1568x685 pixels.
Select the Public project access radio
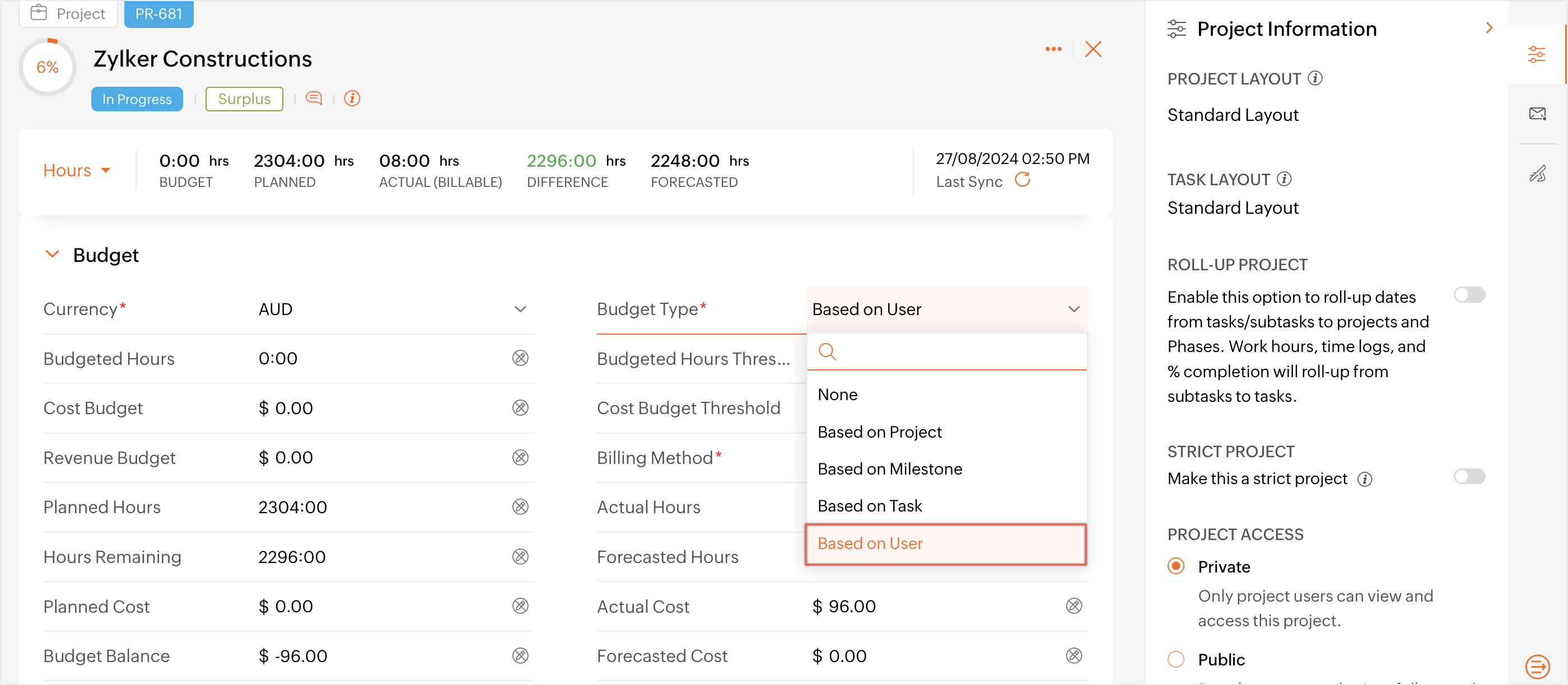point(1175,659)
